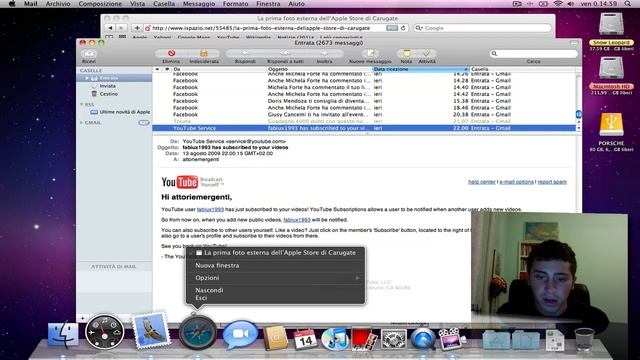Open the Trash in the dock
This screenshot has width=640, height=360.
pyautogui.click(x=584, y=339)
